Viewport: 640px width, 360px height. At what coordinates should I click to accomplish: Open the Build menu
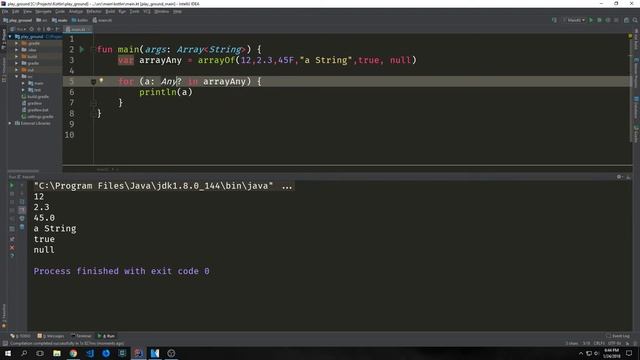pyautogui.click(x=110, y=11)
